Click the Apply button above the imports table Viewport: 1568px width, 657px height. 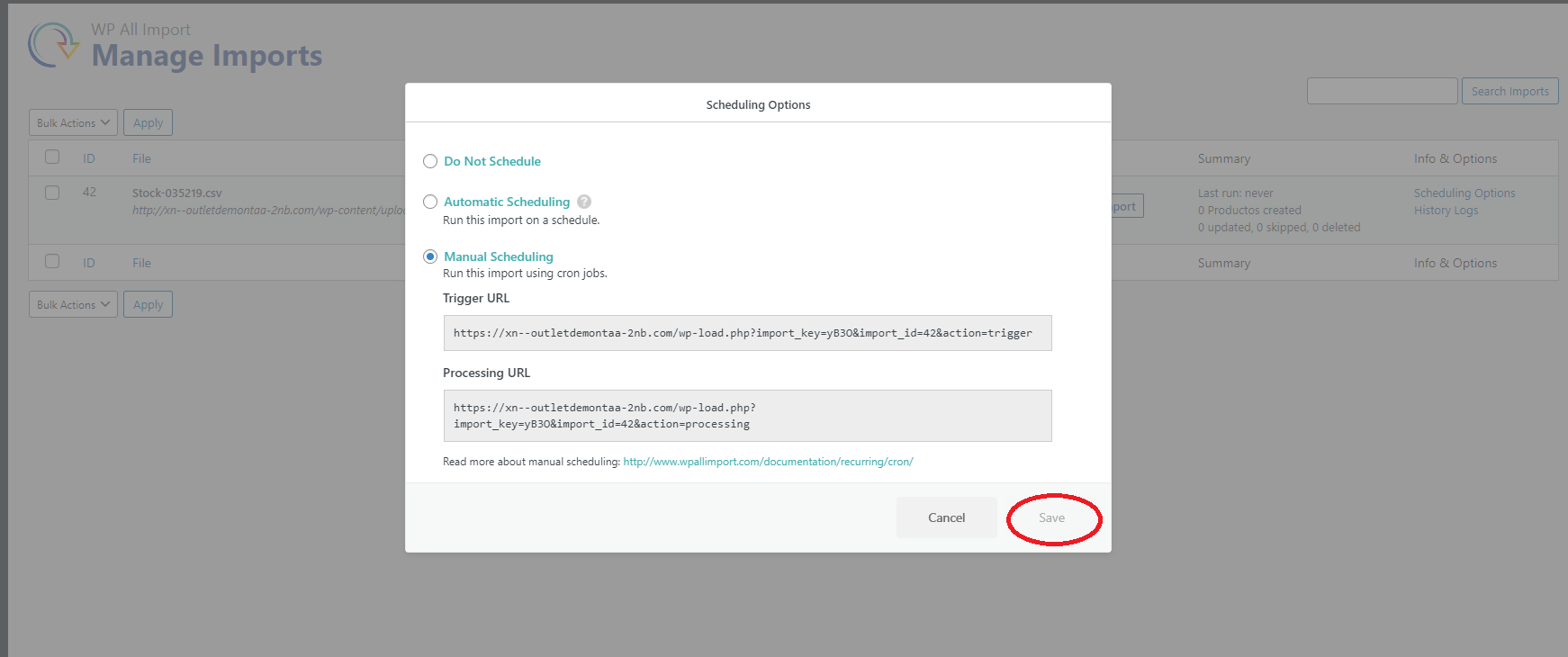148,122
